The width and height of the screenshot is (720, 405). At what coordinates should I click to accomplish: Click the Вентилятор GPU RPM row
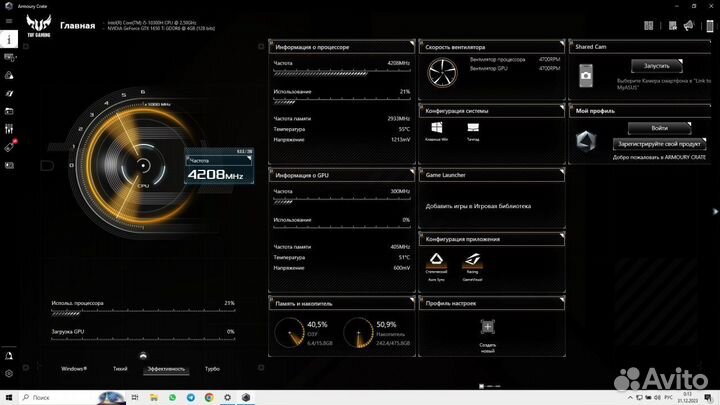[515, 68]
